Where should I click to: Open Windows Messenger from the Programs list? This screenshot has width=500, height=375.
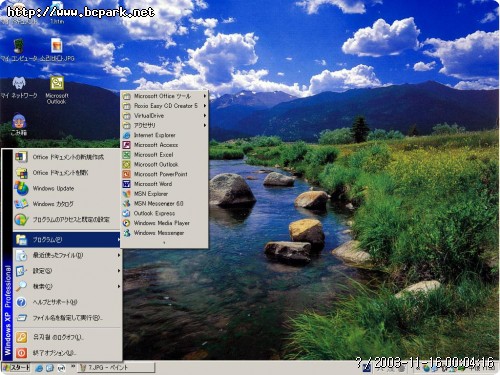(x=164, y=233)
